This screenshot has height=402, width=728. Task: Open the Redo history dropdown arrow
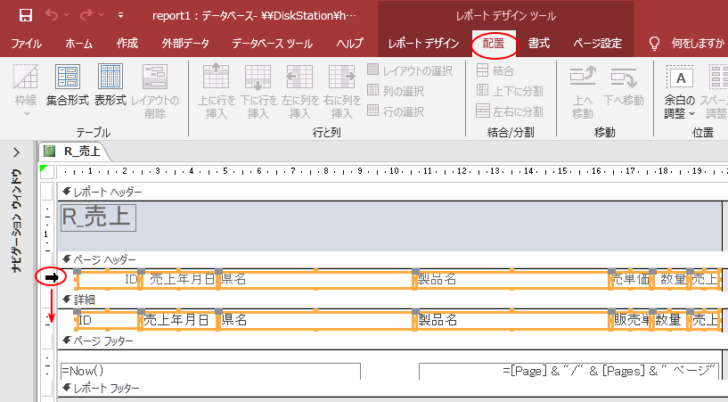(100, 15)
